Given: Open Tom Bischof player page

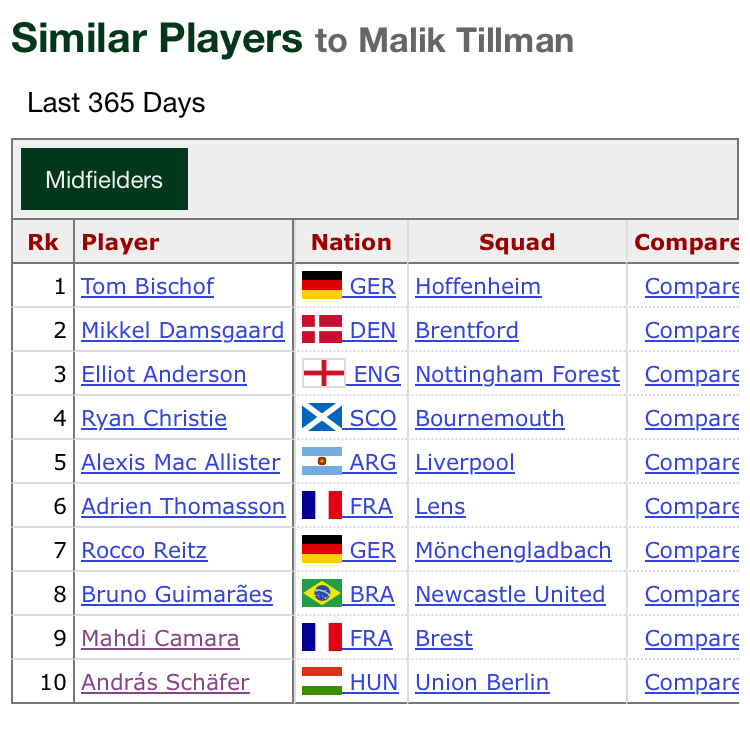Looking at the screenshot, I should click(147, 287).
